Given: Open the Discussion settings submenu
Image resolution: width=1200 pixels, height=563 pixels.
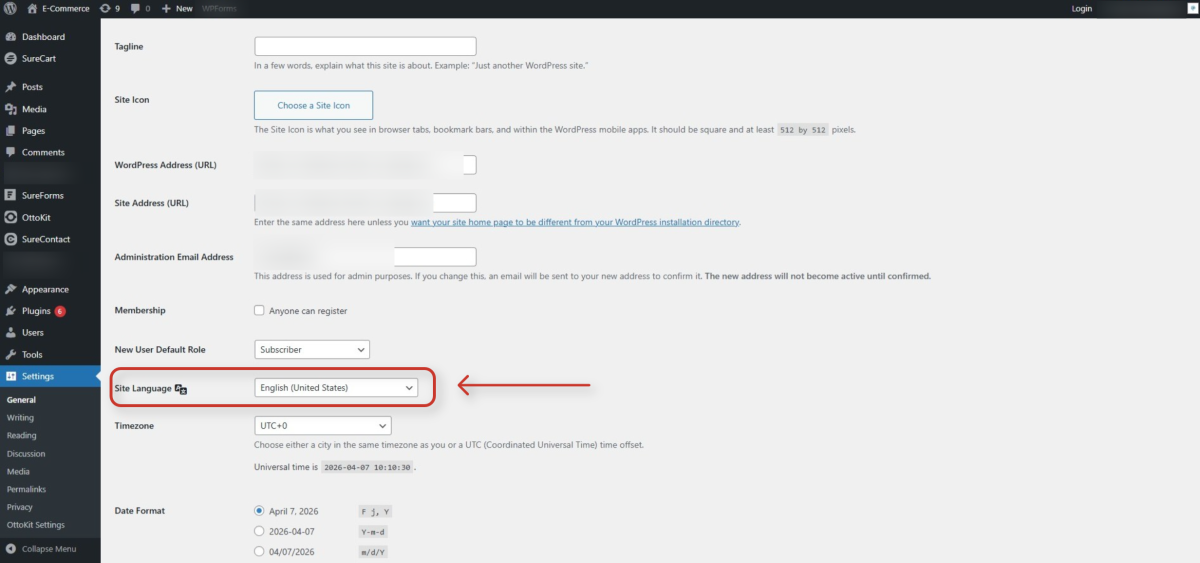Looking at the screenshot, I should coord(26,454).
